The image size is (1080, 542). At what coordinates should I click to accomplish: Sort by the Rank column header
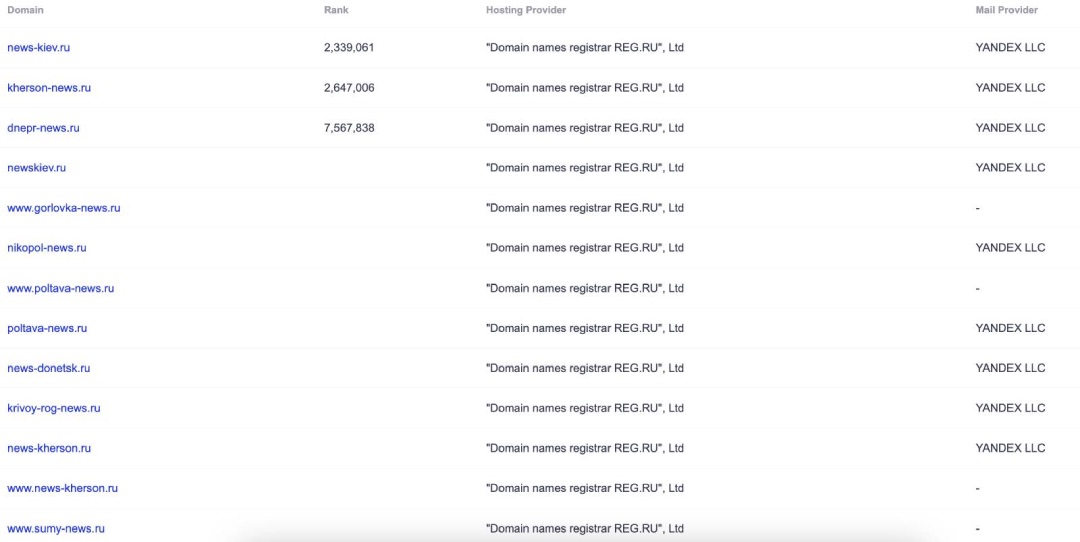(336, 10)
